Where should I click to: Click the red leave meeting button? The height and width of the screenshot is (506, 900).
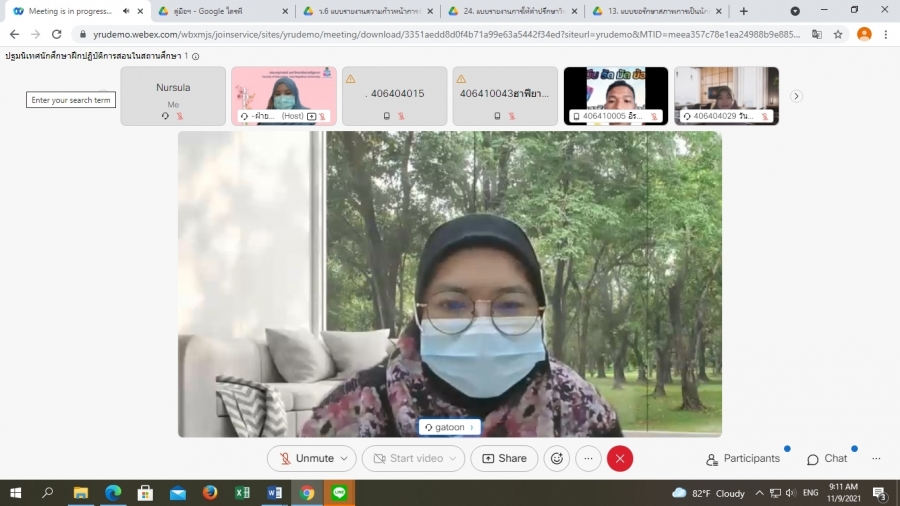(x=620, y=458)
